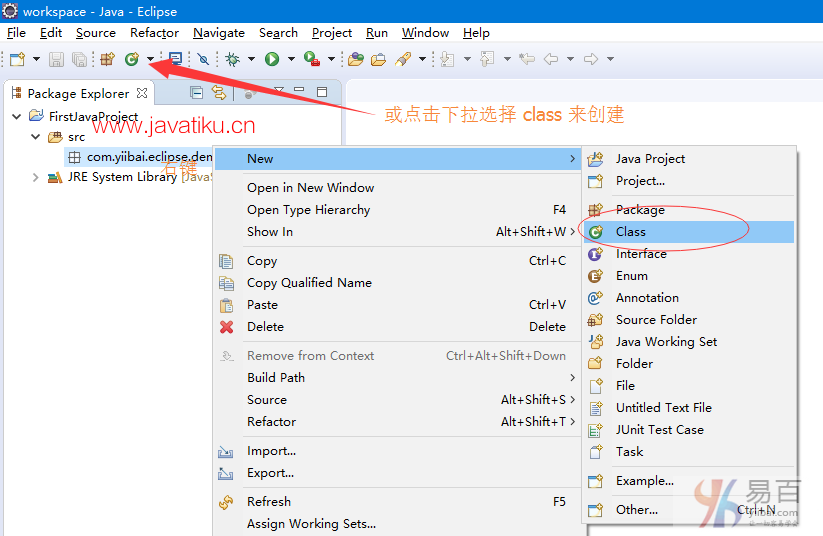Expand the JRE System Library node
The height and width of the screenshot is (536, 823).
coord(35,177)
